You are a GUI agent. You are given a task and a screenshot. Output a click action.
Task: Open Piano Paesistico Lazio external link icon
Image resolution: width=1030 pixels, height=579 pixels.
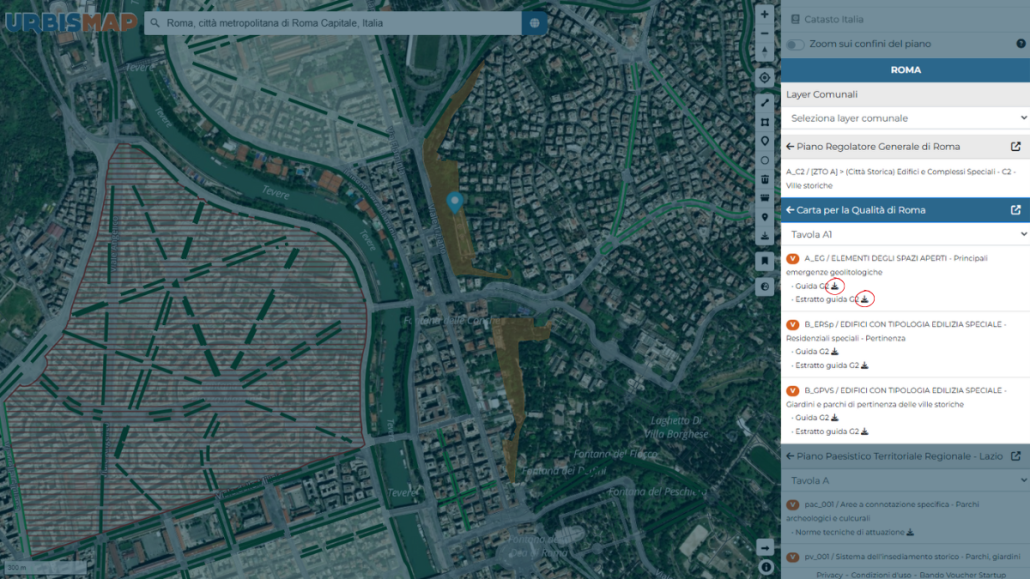coord(1016,456)
